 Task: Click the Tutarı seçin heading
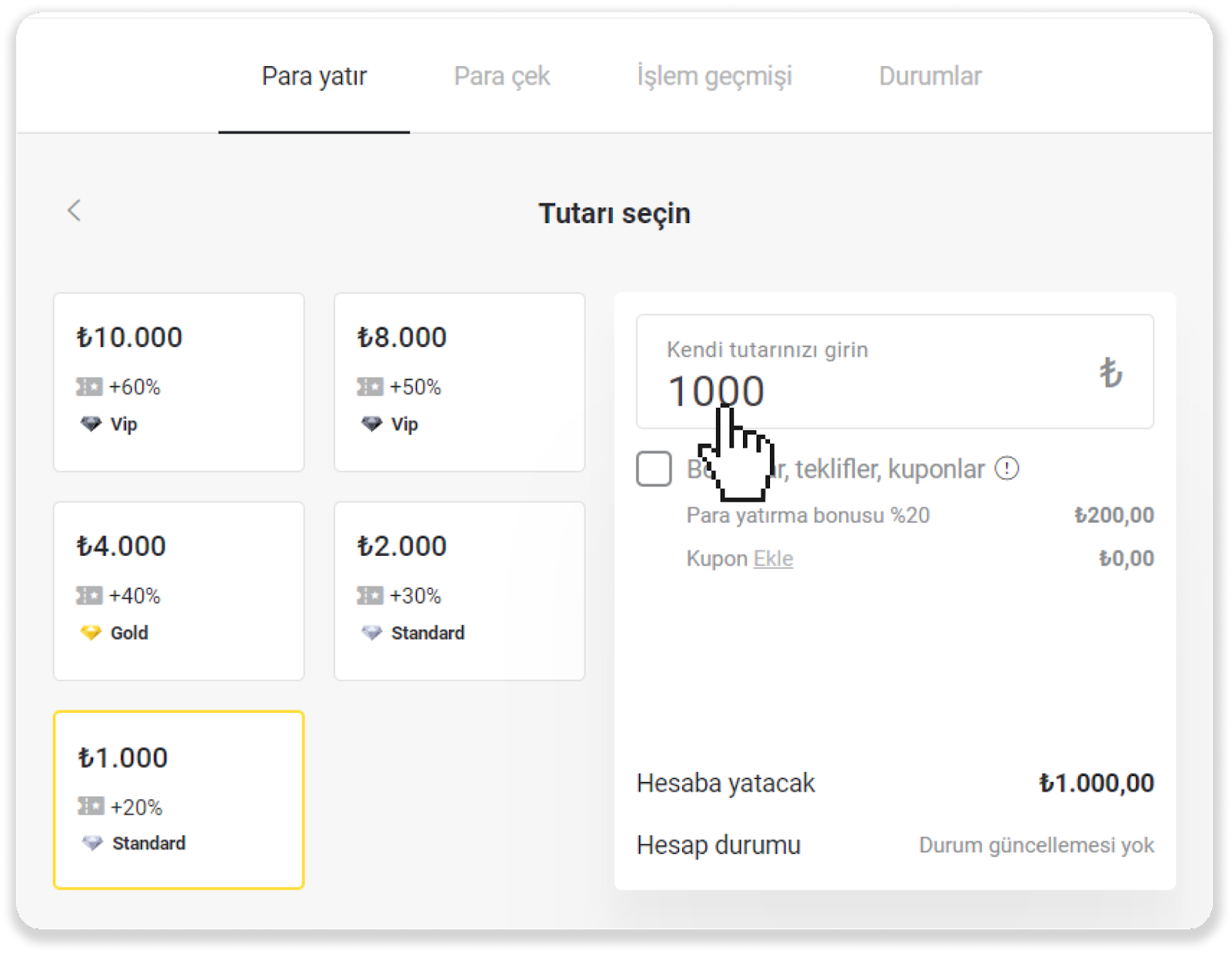pos(614,213)
